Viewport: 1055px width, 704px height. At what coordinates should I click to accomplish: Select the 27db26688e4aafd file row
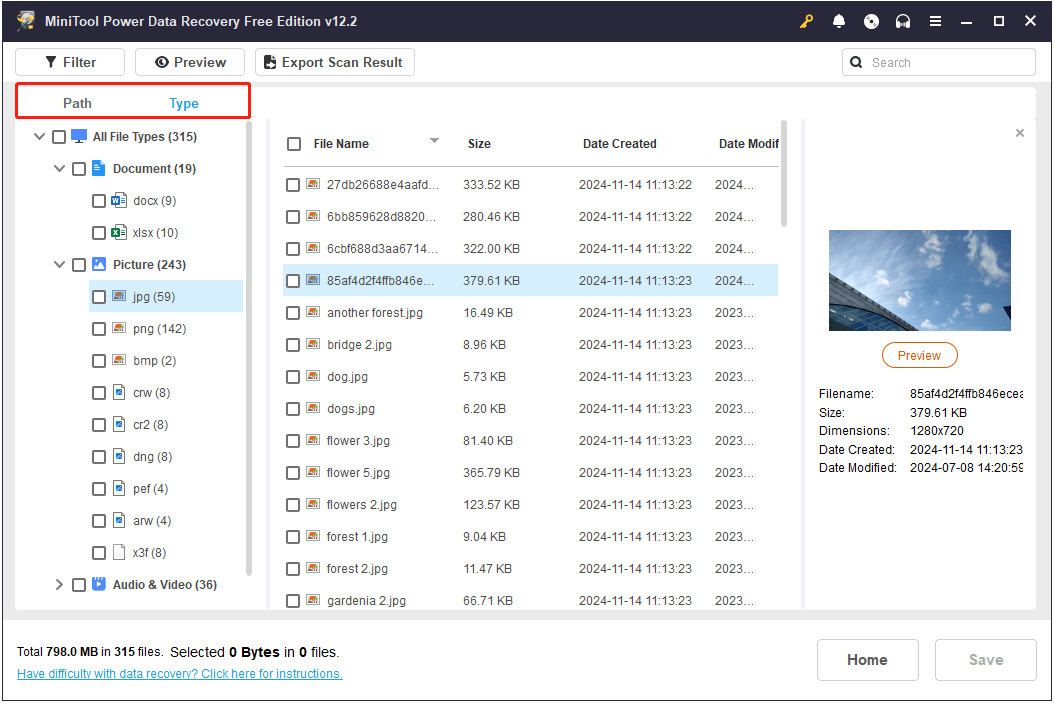[x=530, y=184]
